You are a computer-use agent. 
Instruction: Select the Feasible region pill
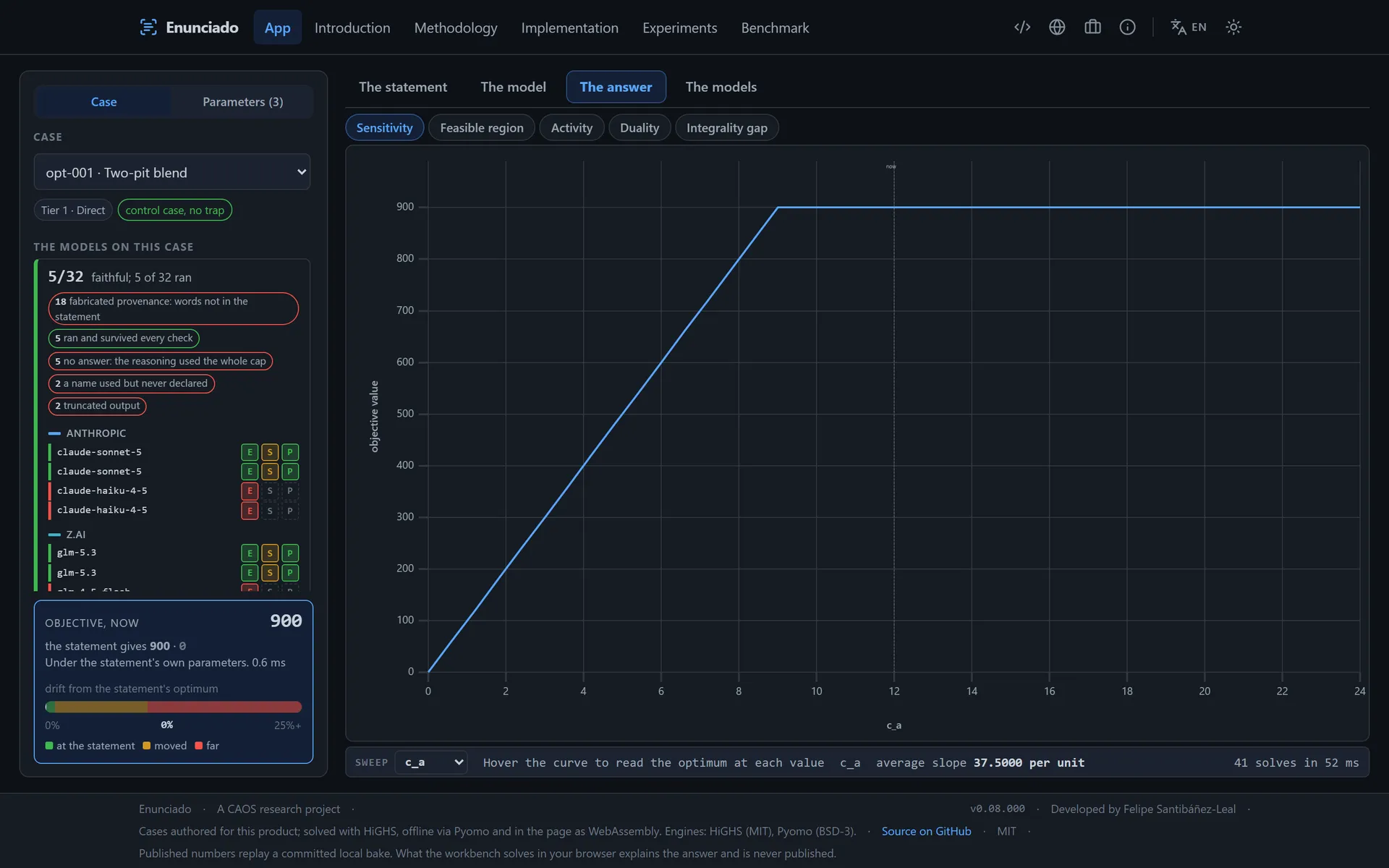482,128
